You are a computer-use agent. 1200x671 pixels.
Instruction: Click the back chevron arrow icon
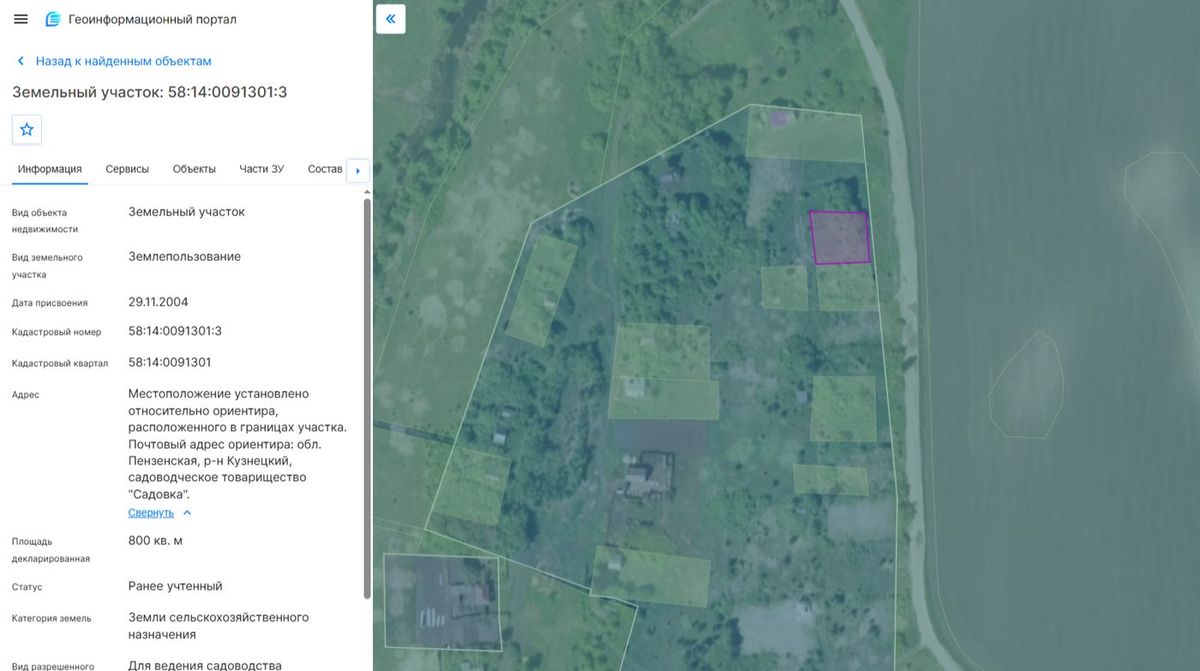click(20, 61)
